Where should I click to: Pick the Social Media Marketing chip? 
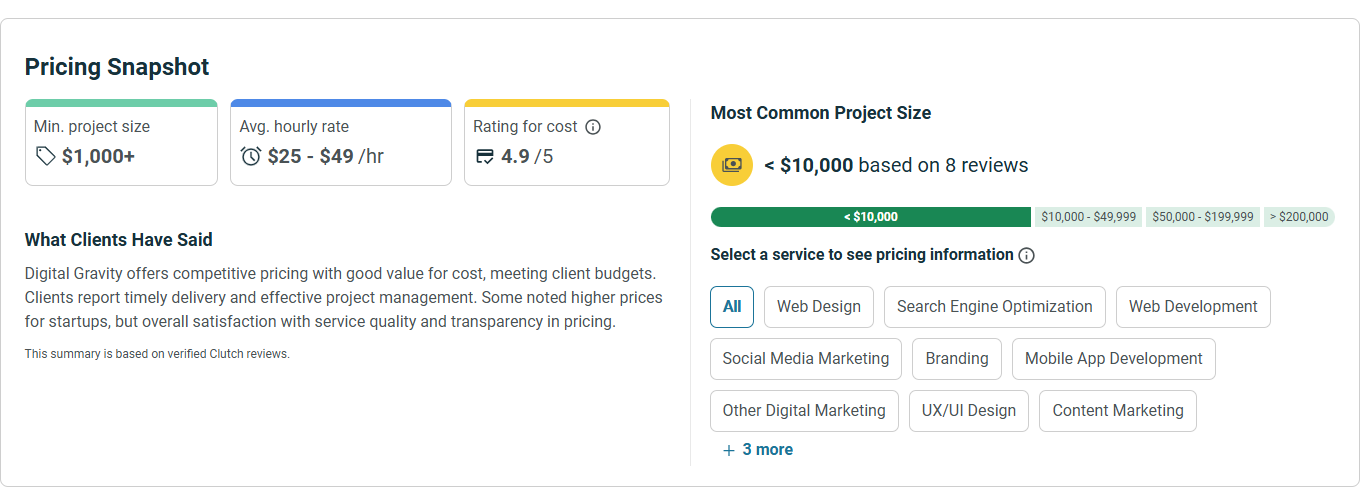tap(805, 359)
